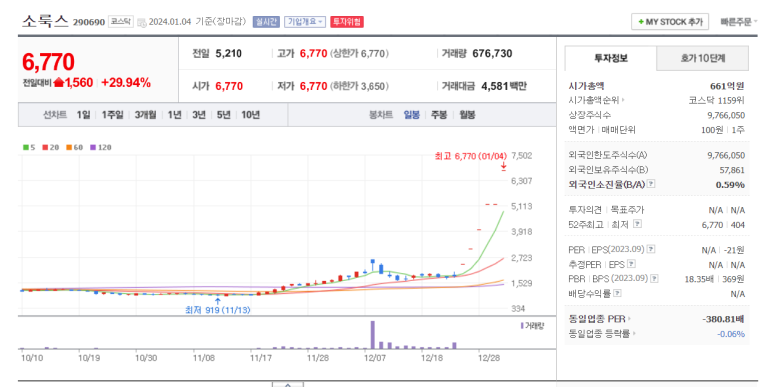
Task: Click the help icon next to 52주최고 최저
Action: pyautogui.click(x=637, y=224)
